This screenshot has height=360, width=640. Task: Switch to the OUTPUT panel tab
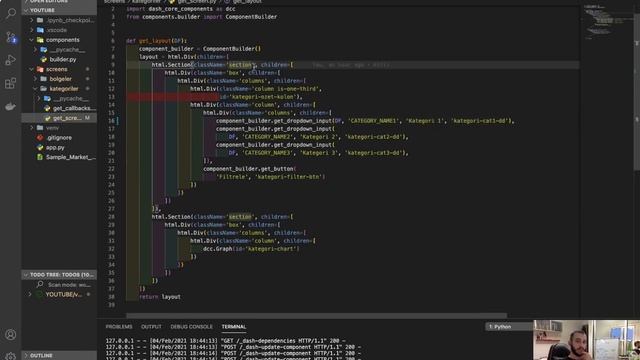click(x=151, y=327)
